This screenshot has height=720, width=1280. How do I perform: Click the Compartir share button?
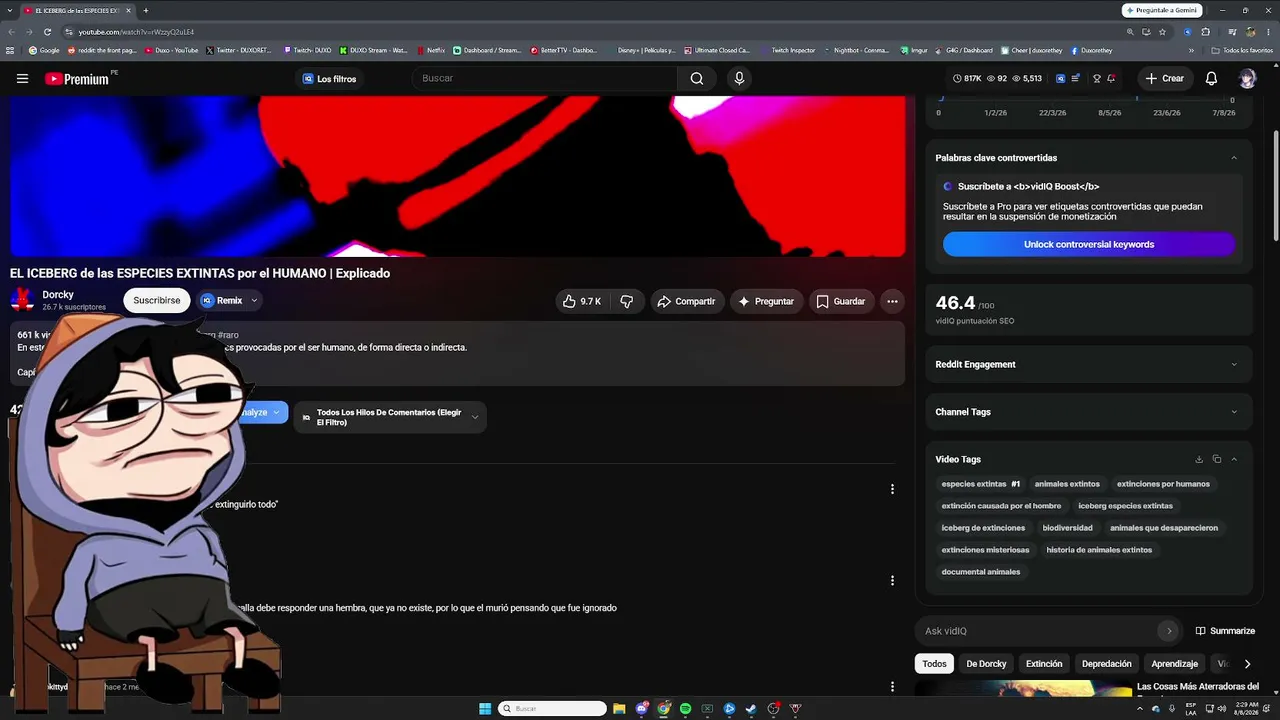coord(687,301)
